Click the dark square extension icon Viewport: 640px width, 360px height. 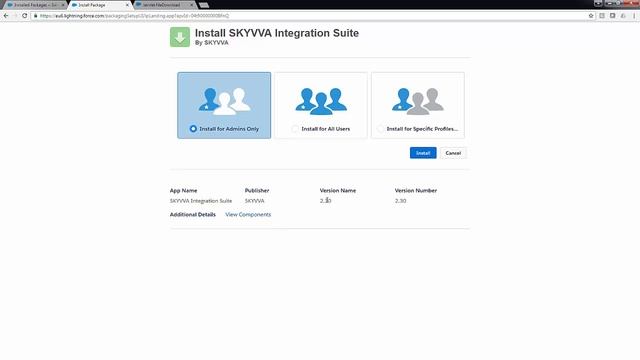click(x=613, y=16)
